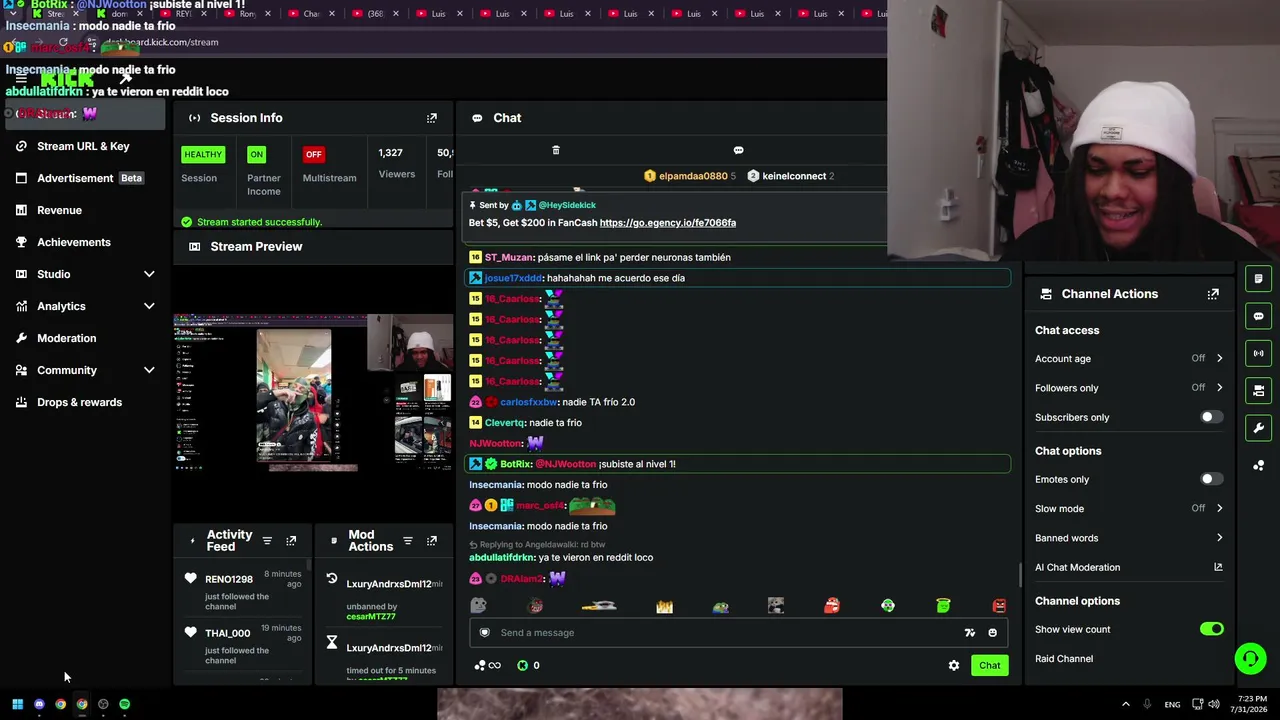1280x720 pixels.
Task: Toggle Subscribers only chat switch
Action: point(1211,417)
